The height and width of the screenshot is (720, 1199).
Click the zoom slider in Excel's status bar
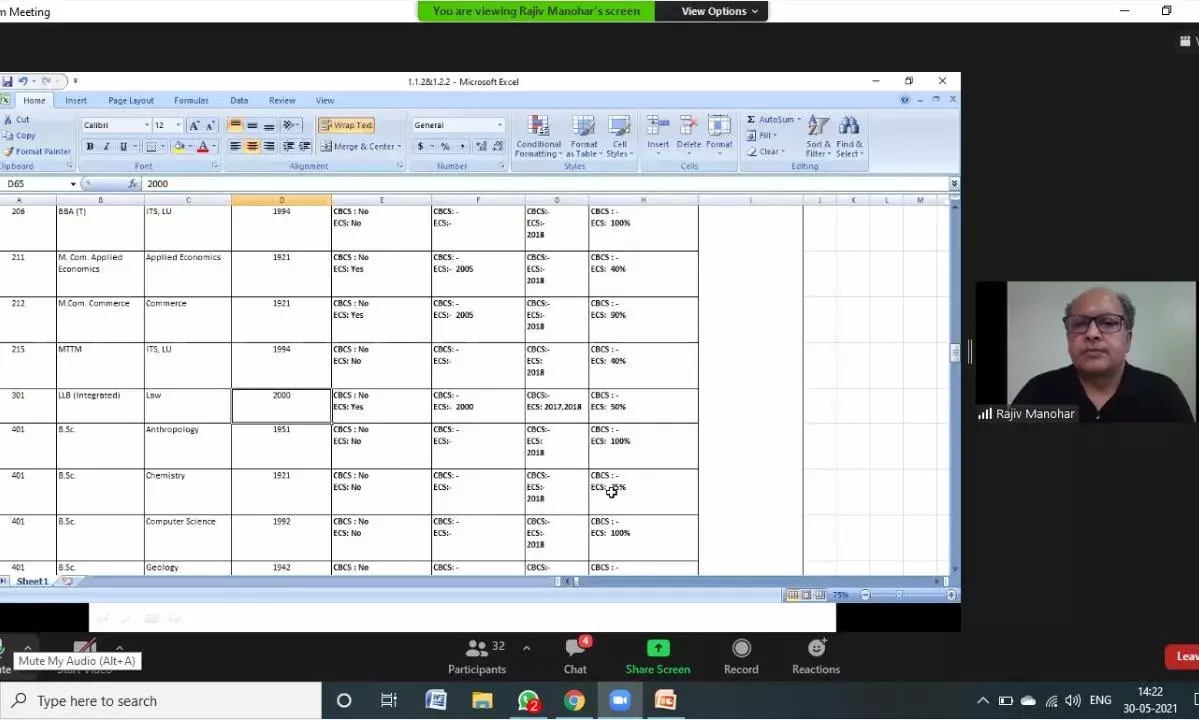(898, 595)
